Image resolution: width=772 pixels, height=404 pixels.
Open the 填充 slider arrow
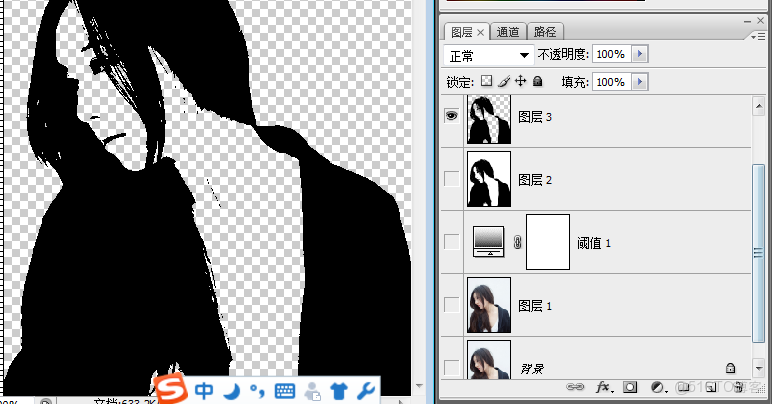pos(640,82)
